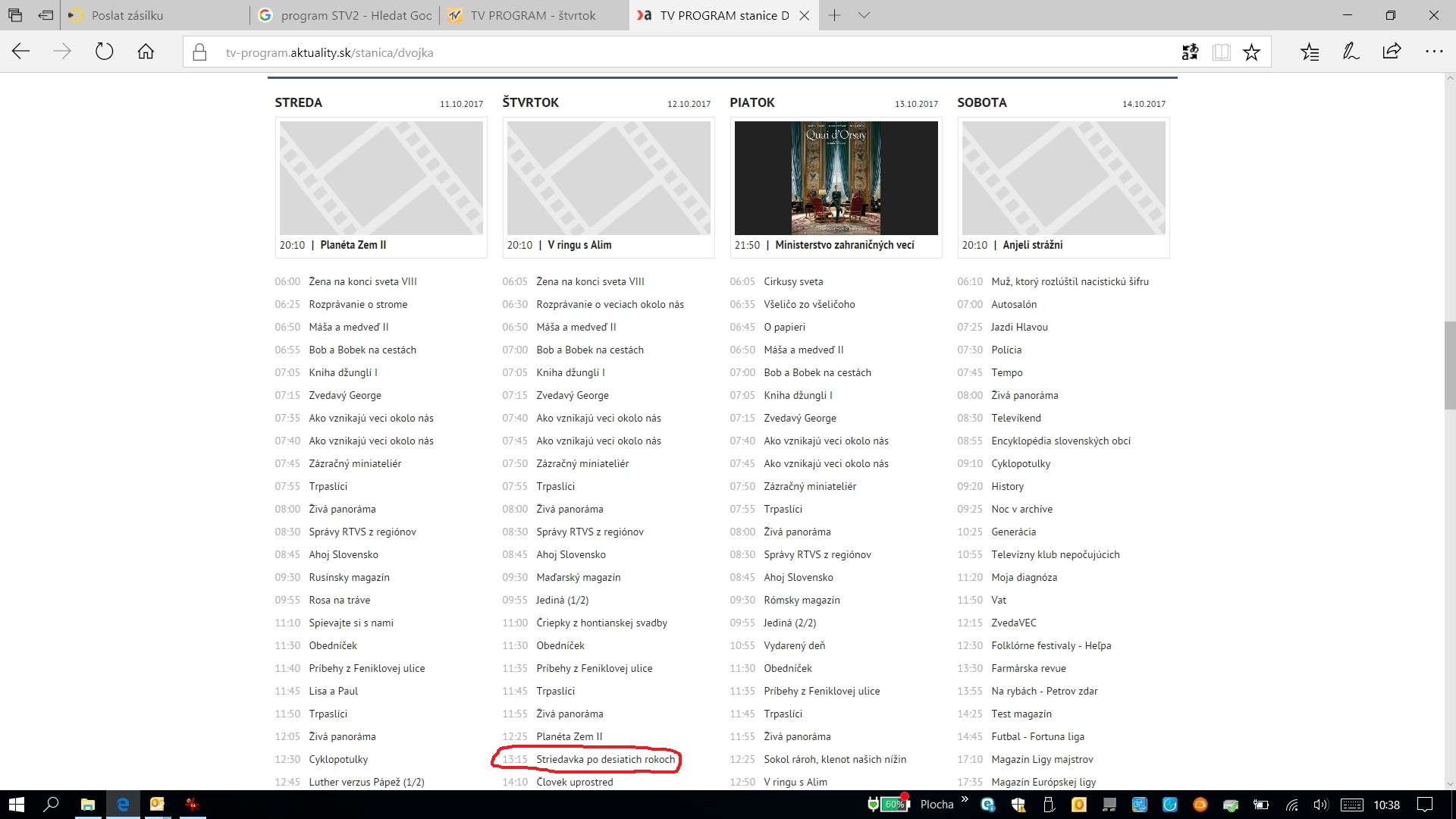The image size is (1456, 819).
Task: Switch to Edge in taskbar
Action: pos(123,805)
